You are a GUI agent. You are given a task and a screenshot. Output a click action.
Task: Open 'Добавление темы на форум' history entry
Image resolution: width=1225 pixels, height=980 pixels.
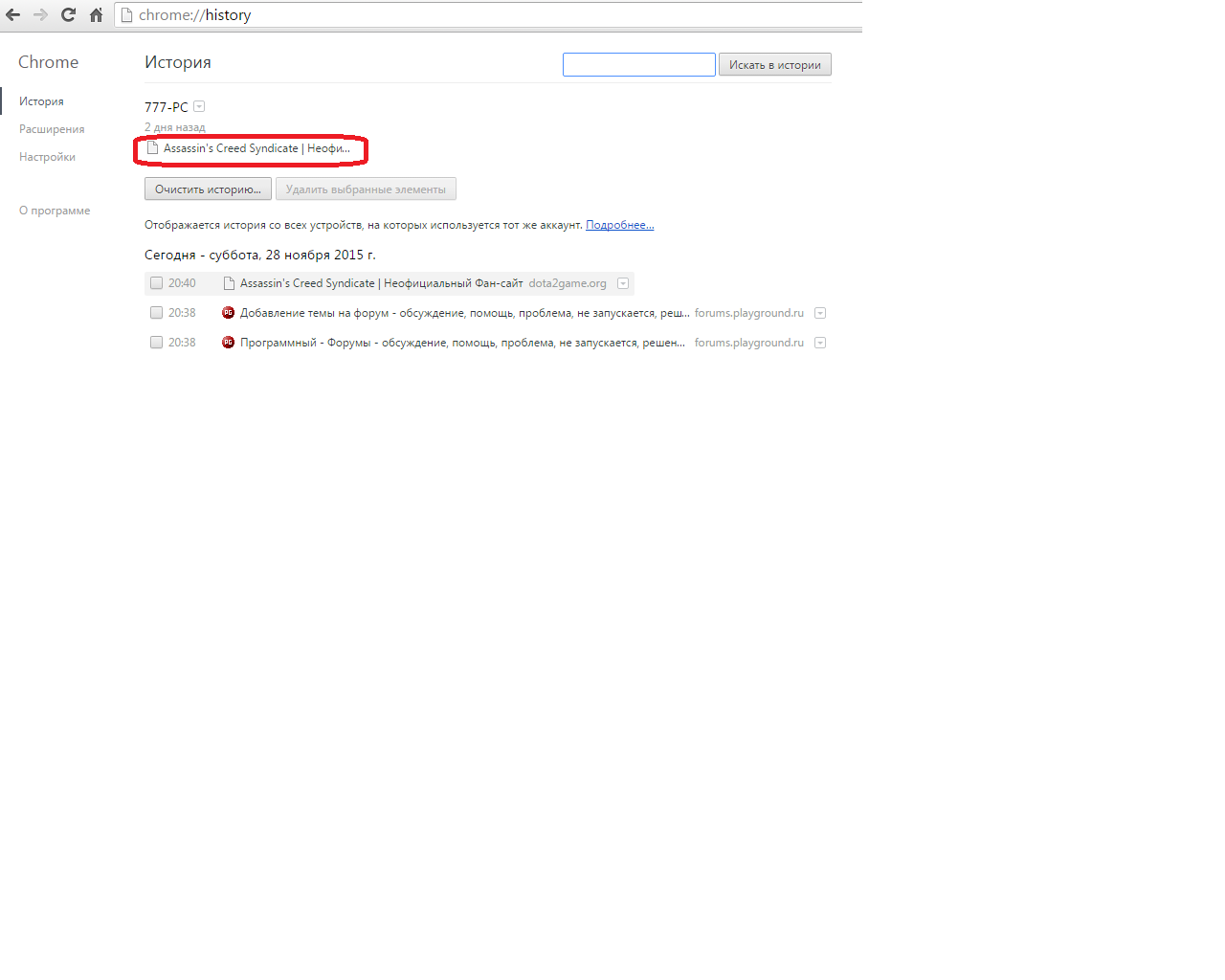pyautogui.click(x=465, y=313)
